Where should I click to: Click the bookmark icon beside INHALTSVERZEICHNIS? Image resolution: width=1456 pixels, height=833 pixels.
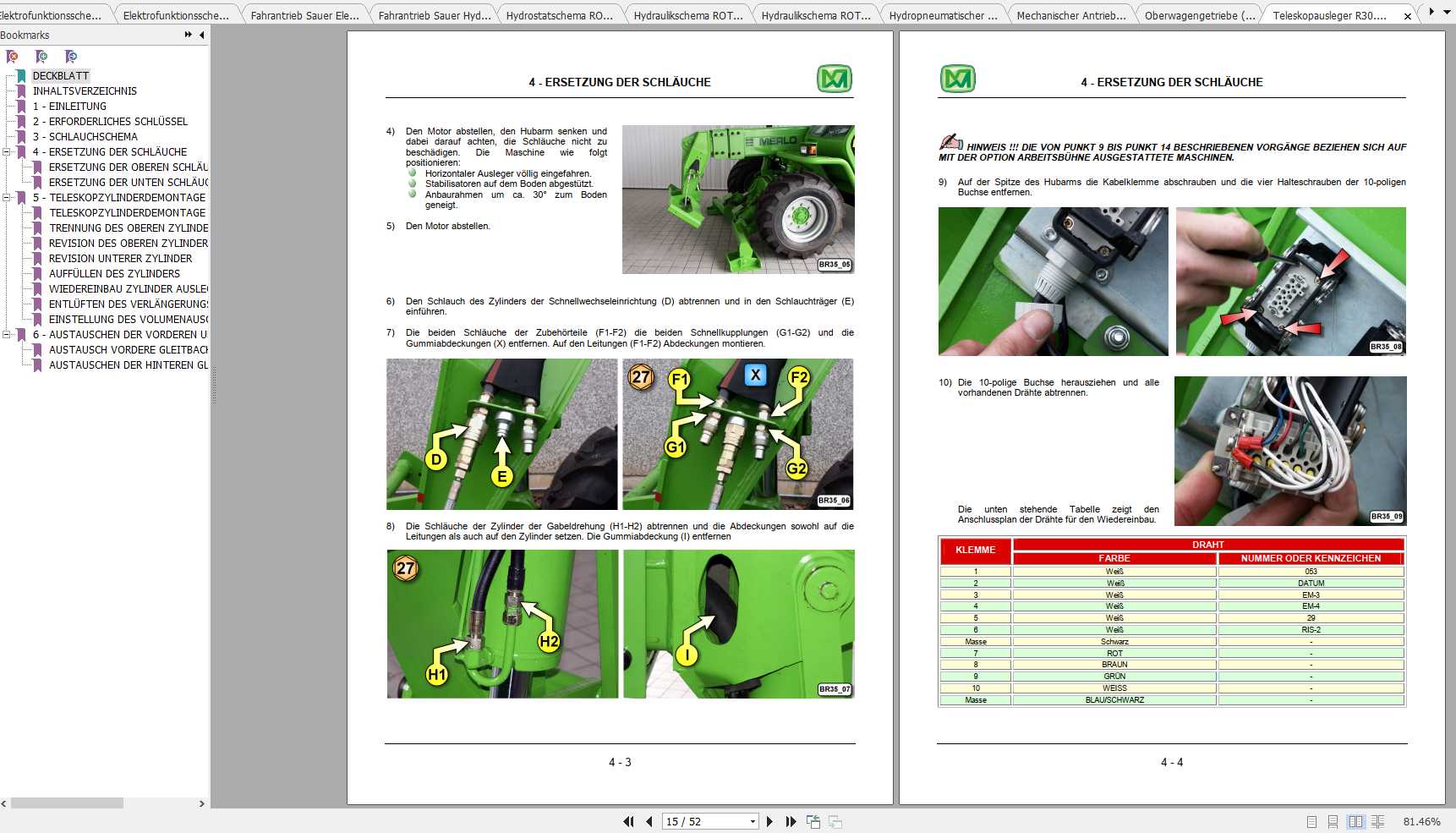point(21,91)
